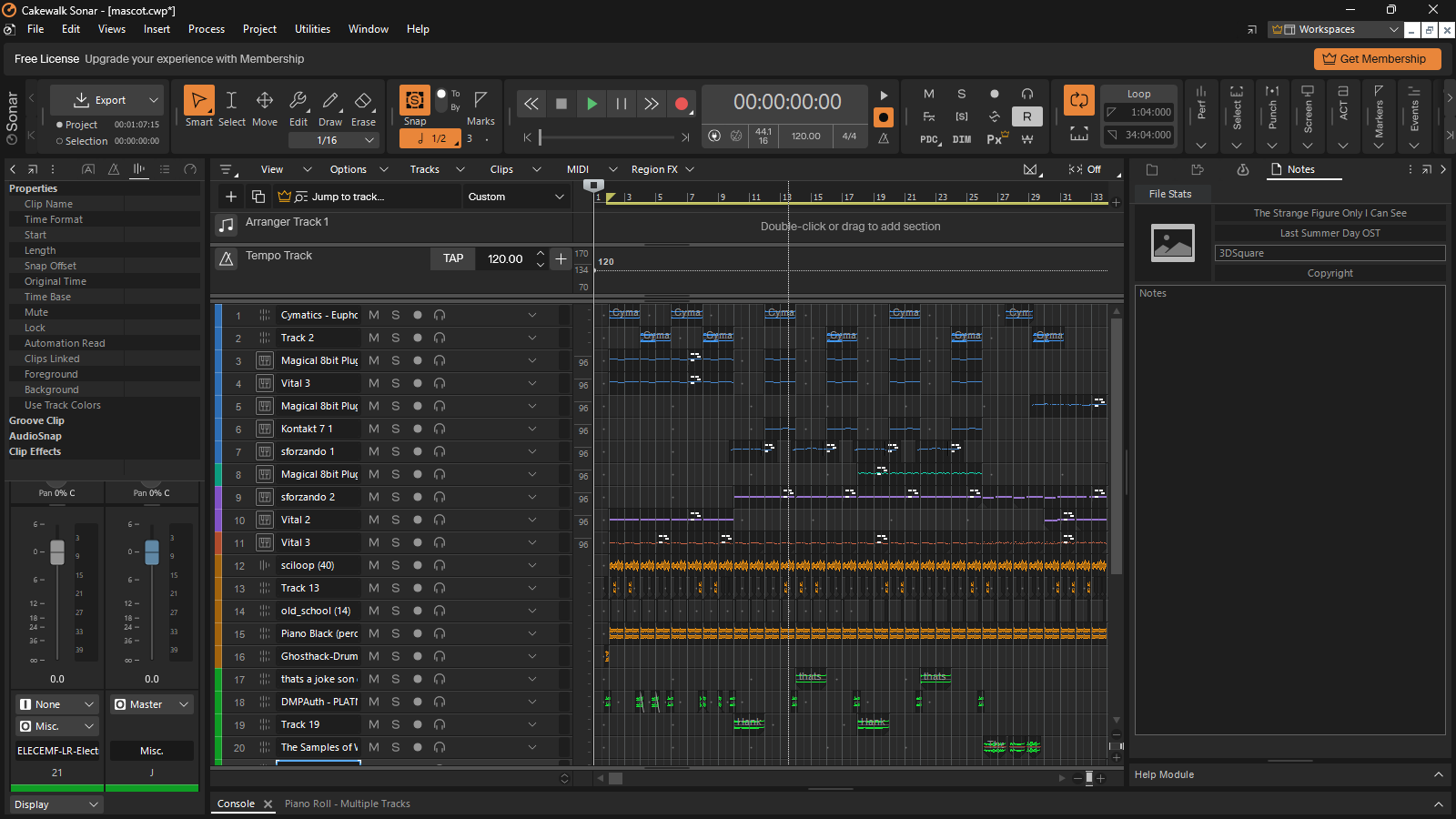The image size is (1456, 819).
Task: Toggle the Snap to grid button
Action: (x=414, y=99)
